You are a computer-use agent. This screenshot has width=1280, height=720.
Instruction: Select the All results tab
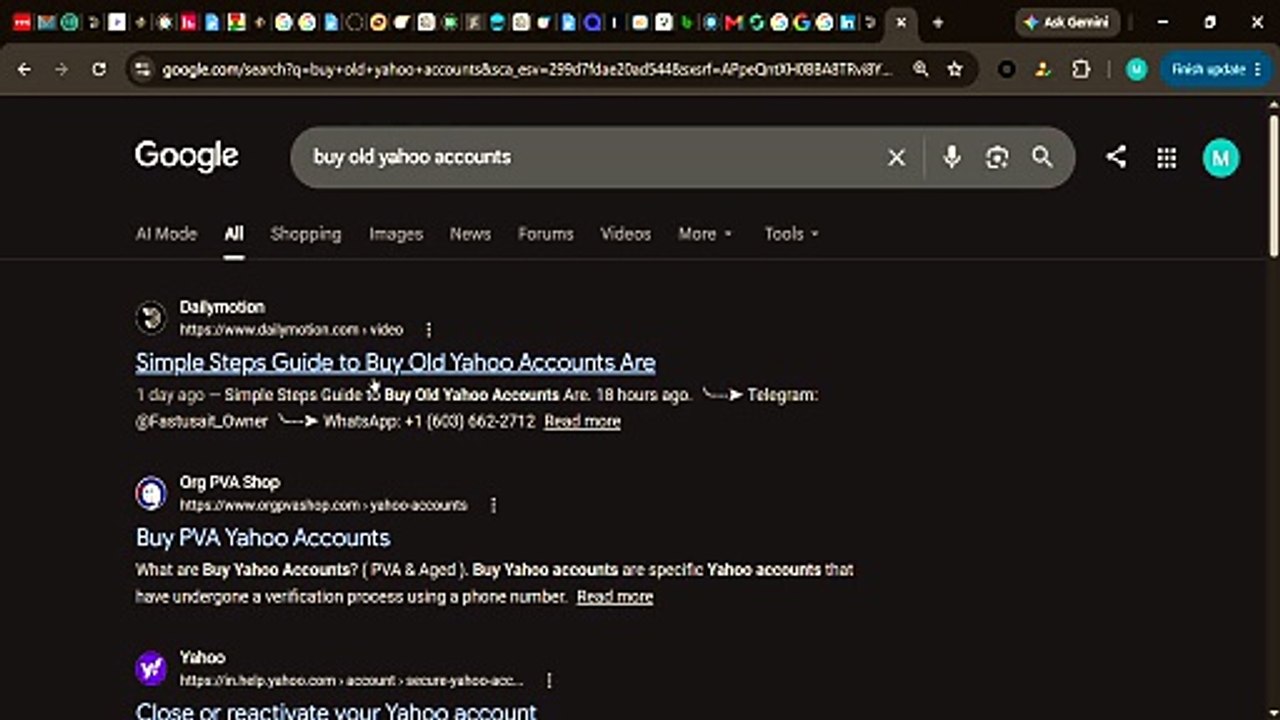(x=233, y=233)
